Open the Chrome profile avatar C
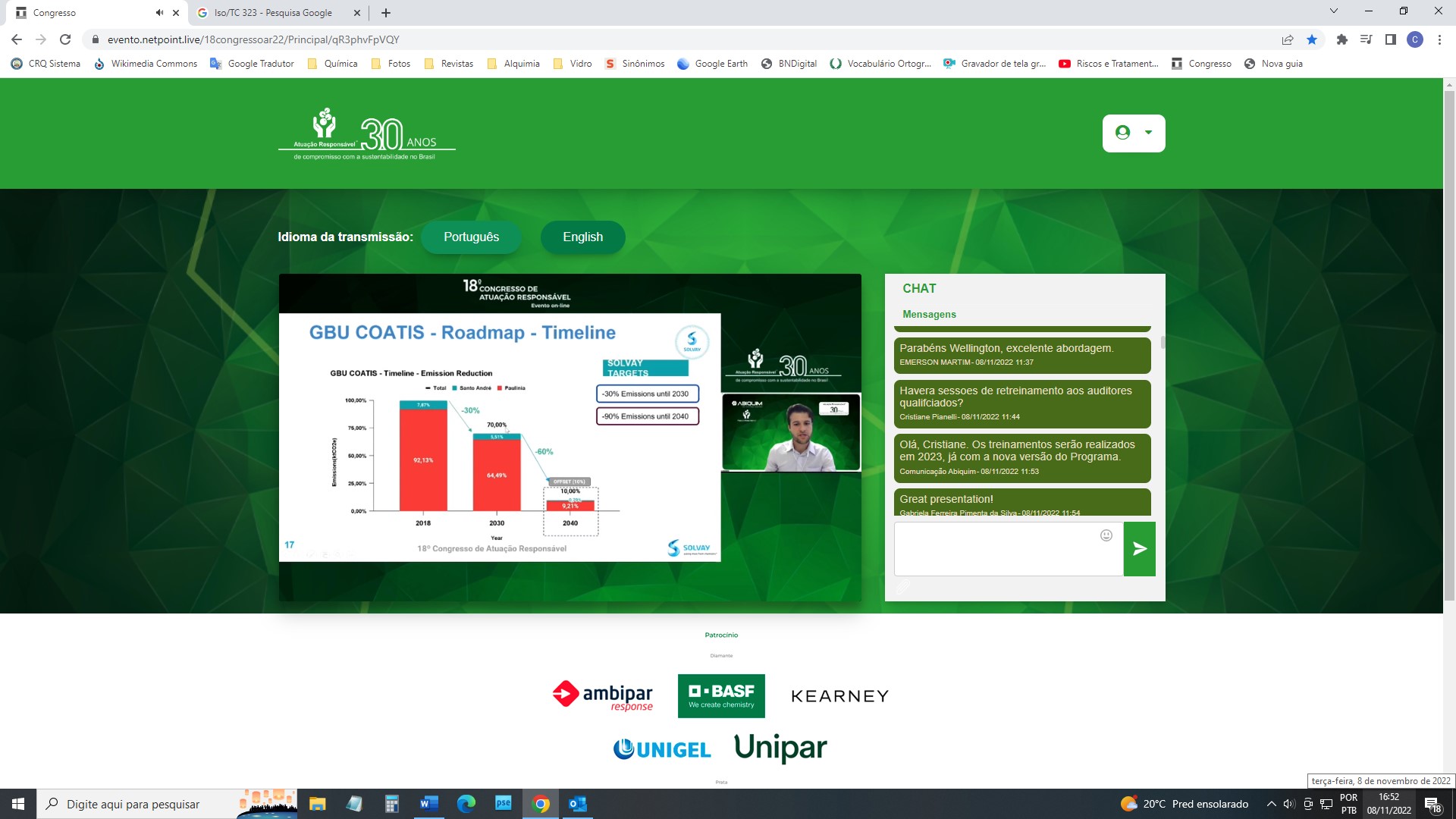Viewport: 1456px width, 819px height. click(x=1415, y=39)
